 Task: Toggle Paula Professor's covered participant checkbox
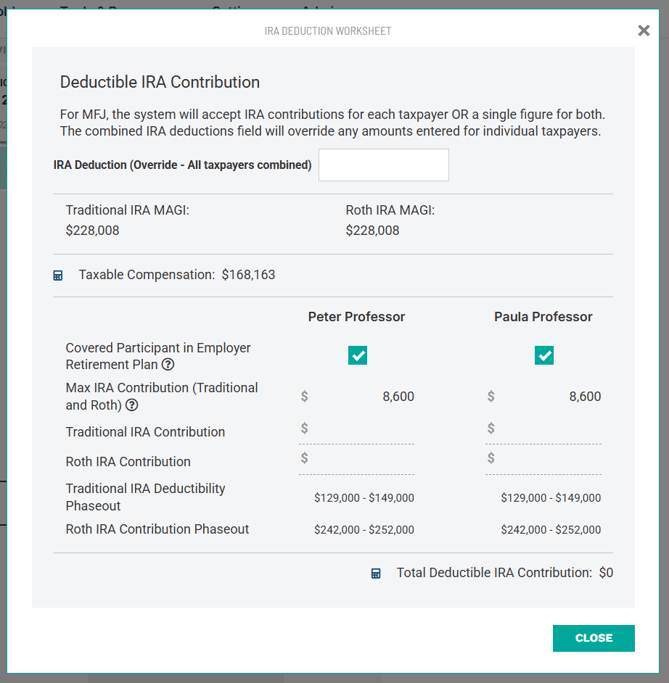[544, 355]
